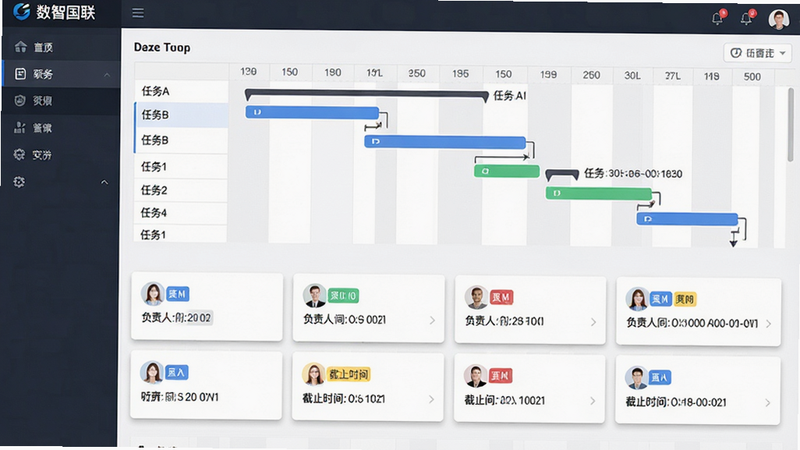Click the short green Gantt bar
The height and width of the screenshot is (450, 800).
point(507,171)
